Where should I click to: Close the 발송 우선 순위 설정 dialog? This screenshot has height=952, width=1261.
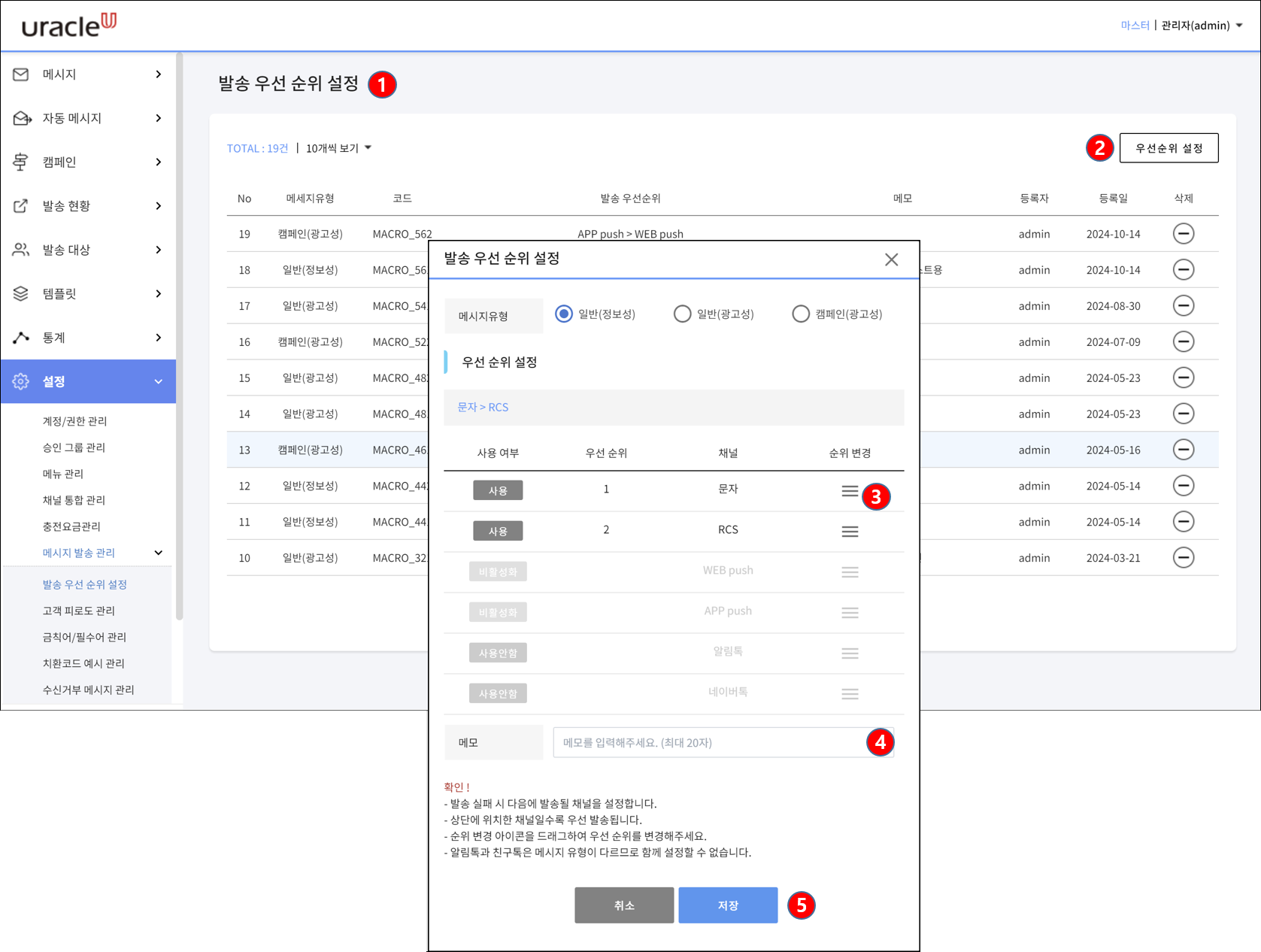coord(891,259)
